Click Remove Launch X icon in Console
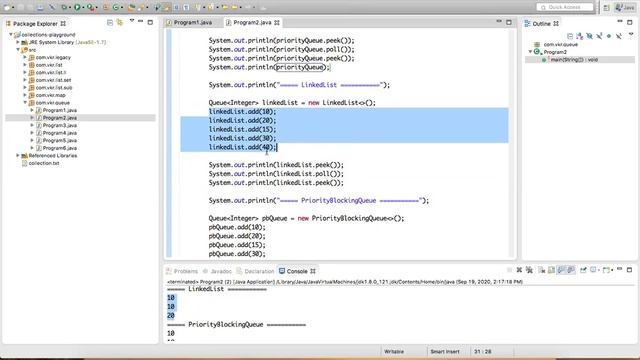Viewport: 640px width, 360px height. (519, 270)
